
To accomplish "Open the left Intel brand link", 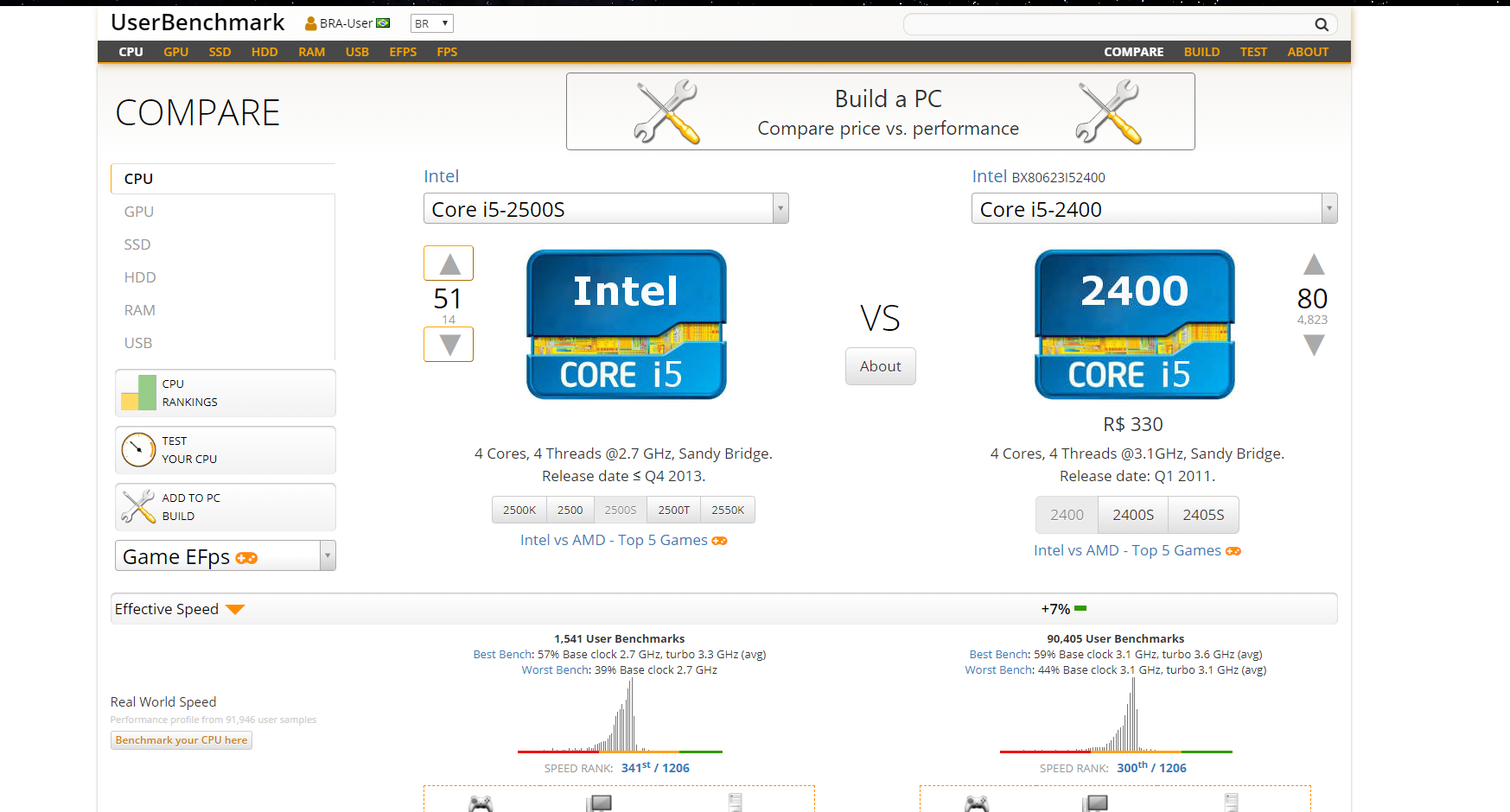I will tap(441, 176).
